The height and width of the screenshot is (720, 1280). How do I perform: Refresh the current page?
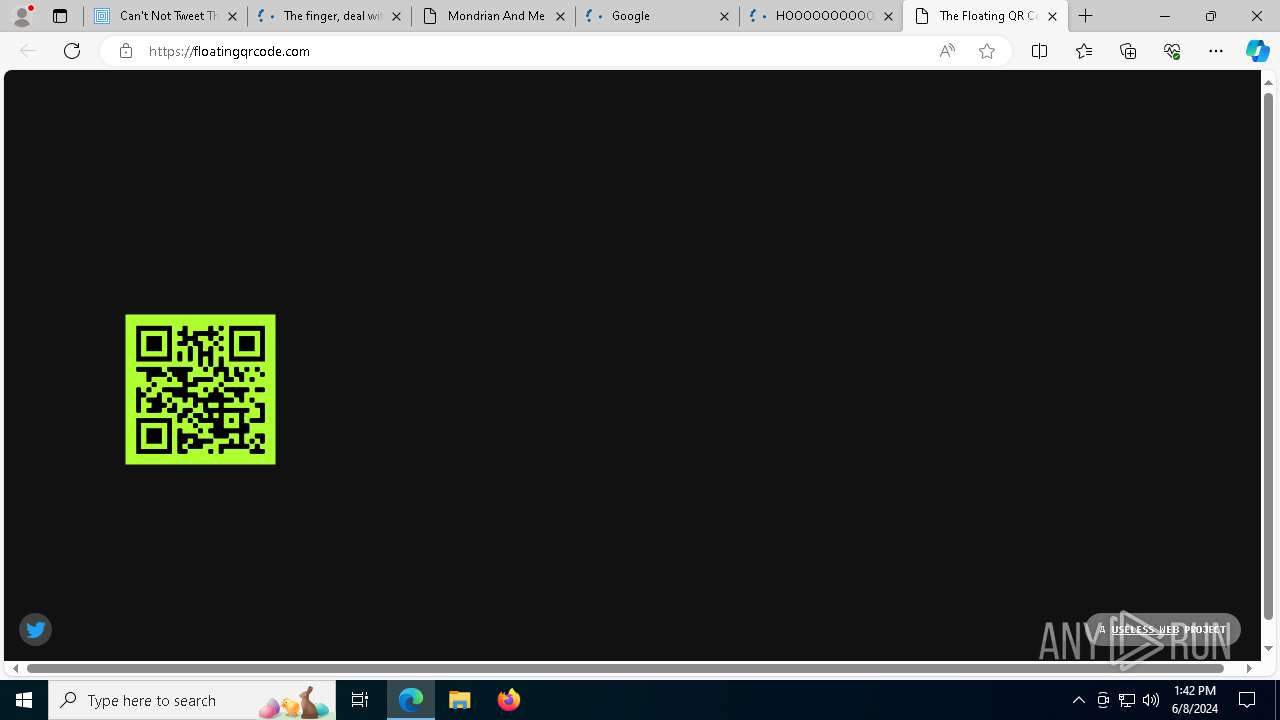[x=72, y=51]
